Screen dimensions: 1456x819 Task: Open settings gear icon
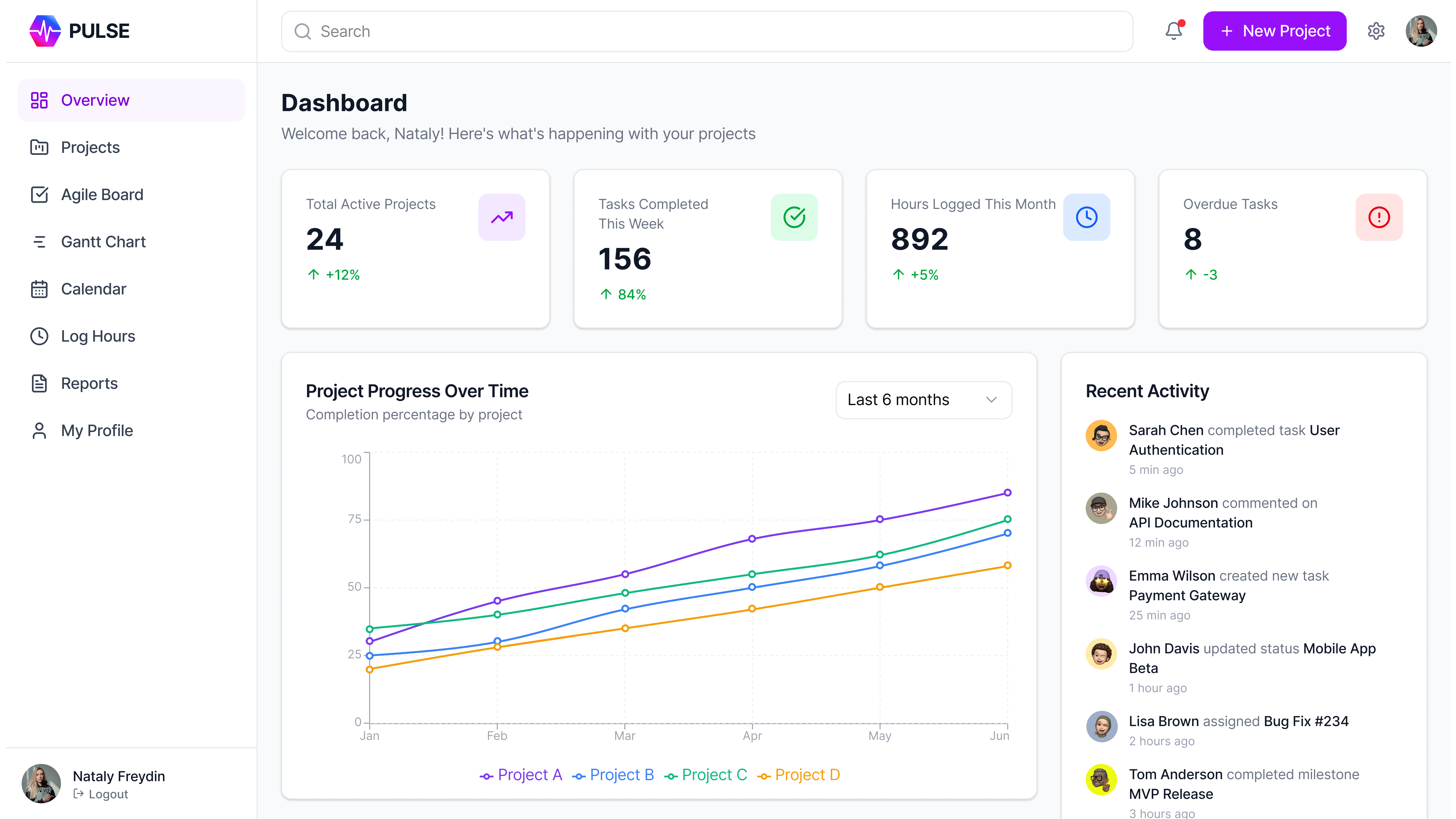pyautogui.click(x=1376, y=30)
